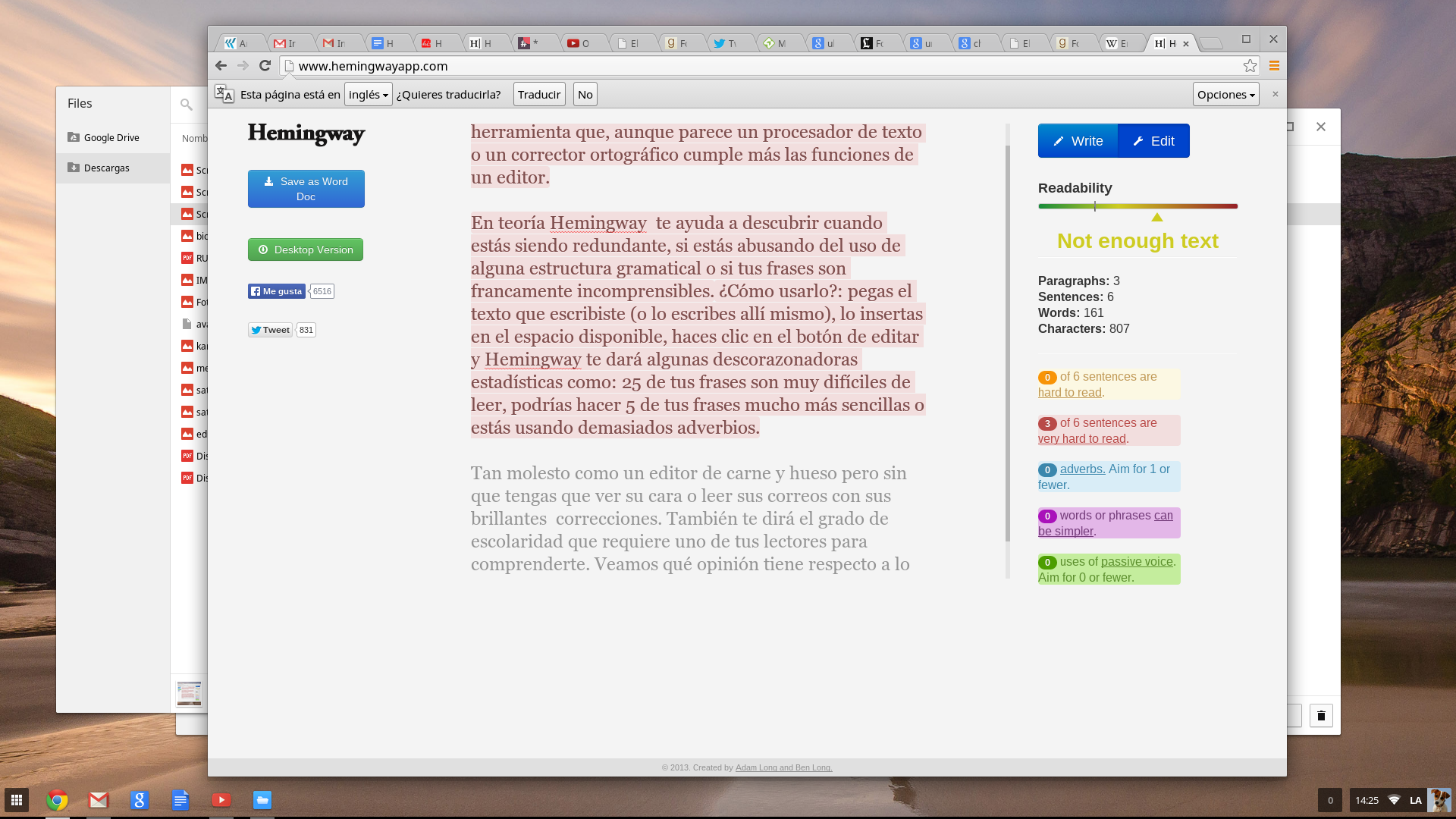
Task: Click the Facebook Me gusta button
Action: [x=277, y=291]
